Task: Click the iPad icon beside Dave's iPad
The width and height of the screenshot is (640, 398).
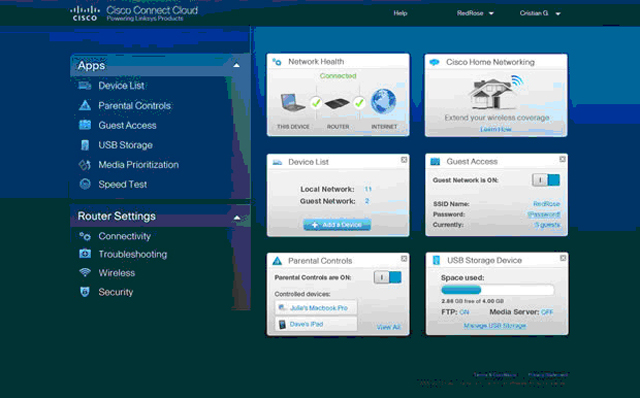Action: coord(282,325)
